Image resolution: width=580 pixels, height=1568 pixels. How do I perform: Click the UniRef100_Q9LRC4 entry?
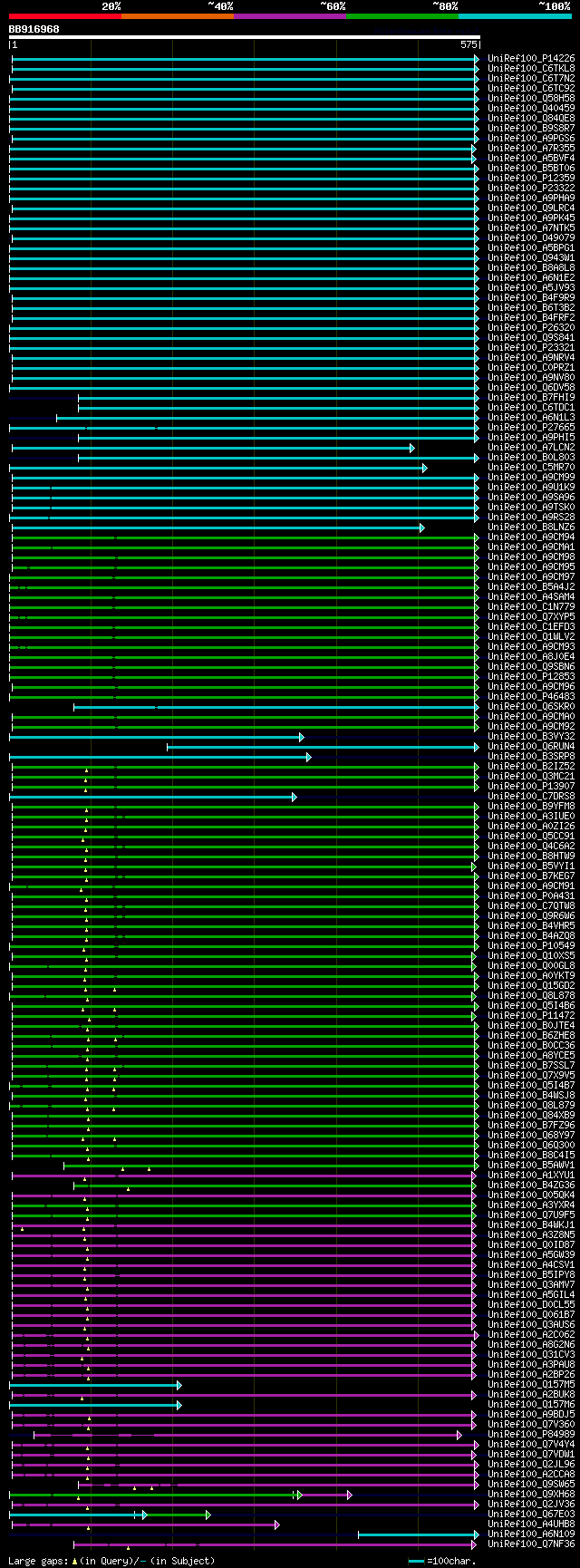(531, 208)
